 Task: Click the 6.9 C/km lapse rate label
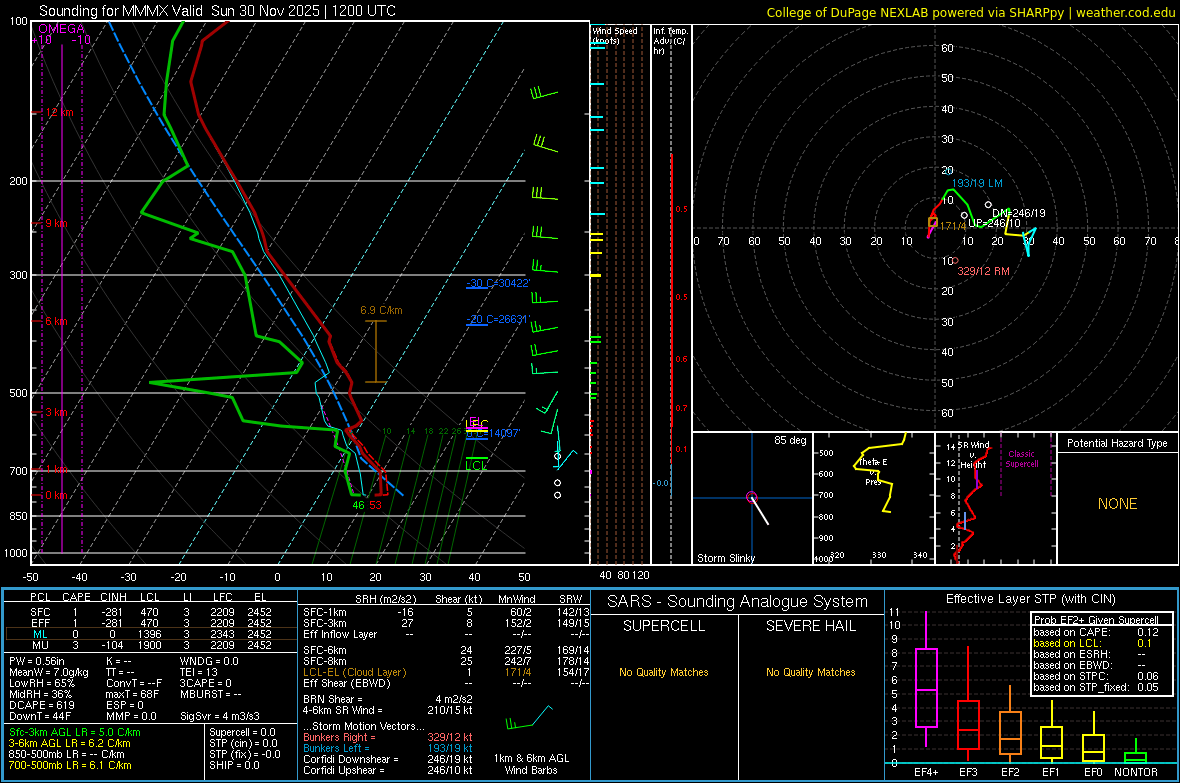tap(381, 310)
